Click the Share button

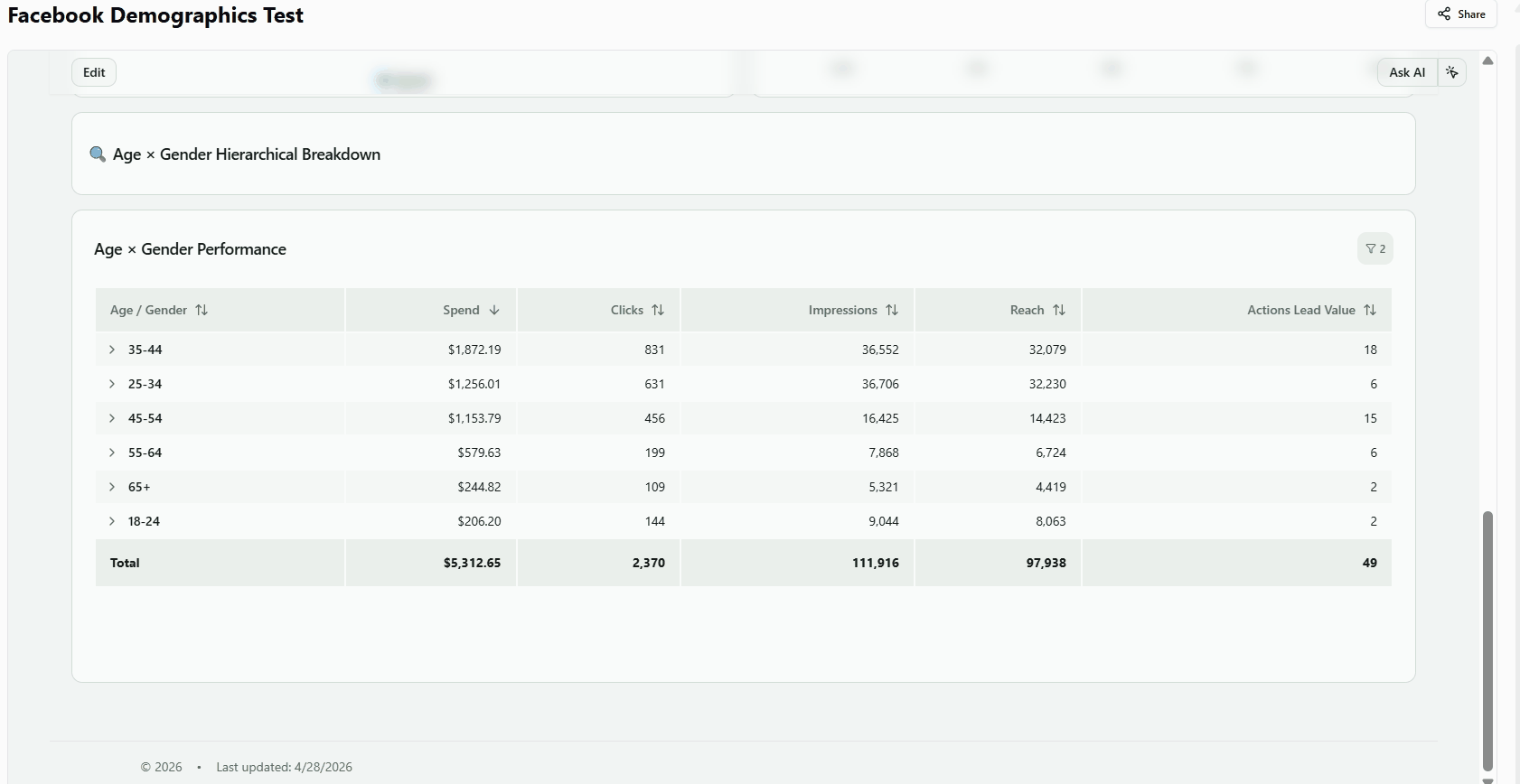point(1461,14)
